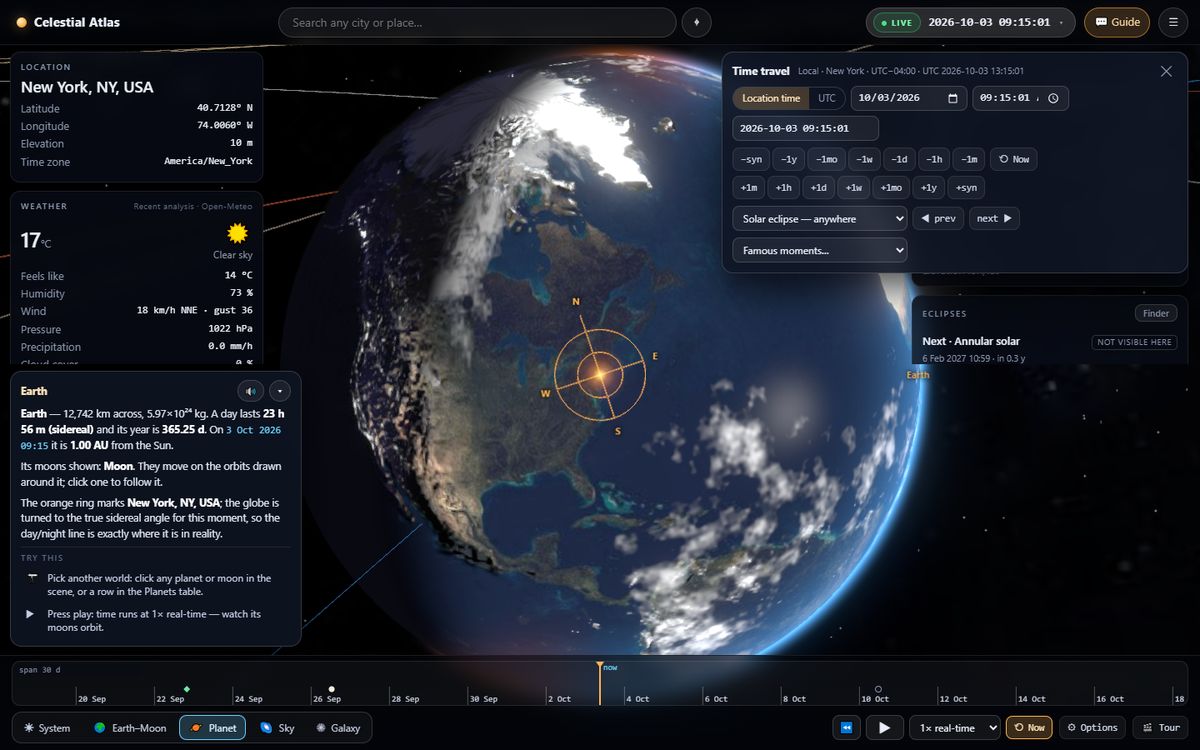Switch to Earth–Moon view
Image resolution: width=1200 pixels, height=750 pixels.
pyautogui.click(x=130, y=728)
